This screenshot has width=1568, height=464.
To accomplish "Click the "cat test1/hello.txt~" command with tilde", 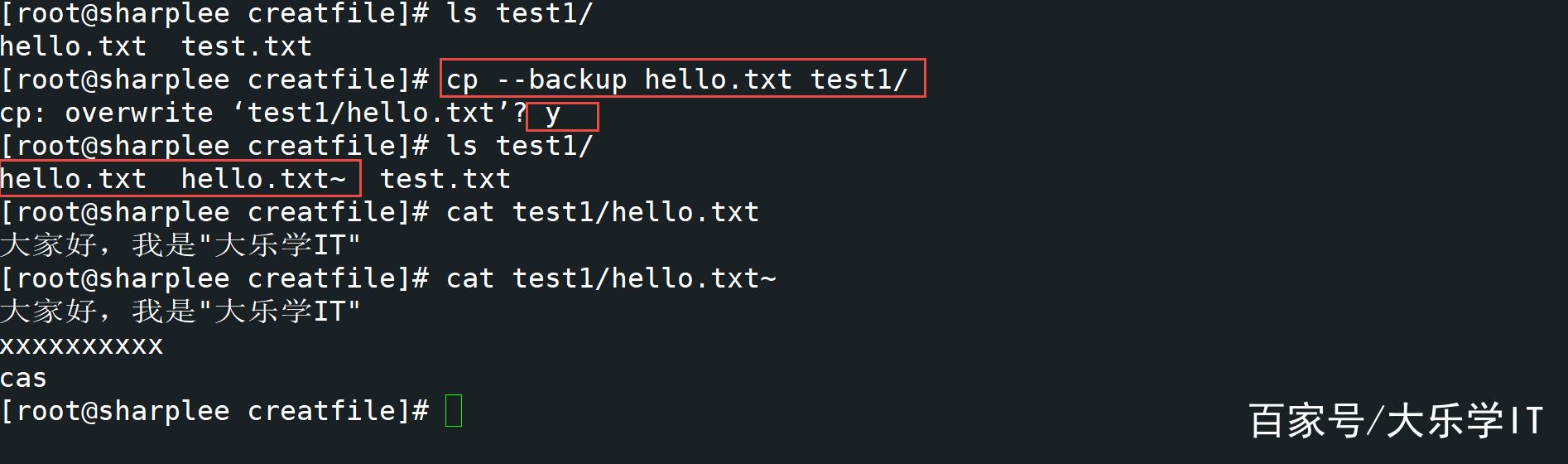I will click(x=611, y=278).
